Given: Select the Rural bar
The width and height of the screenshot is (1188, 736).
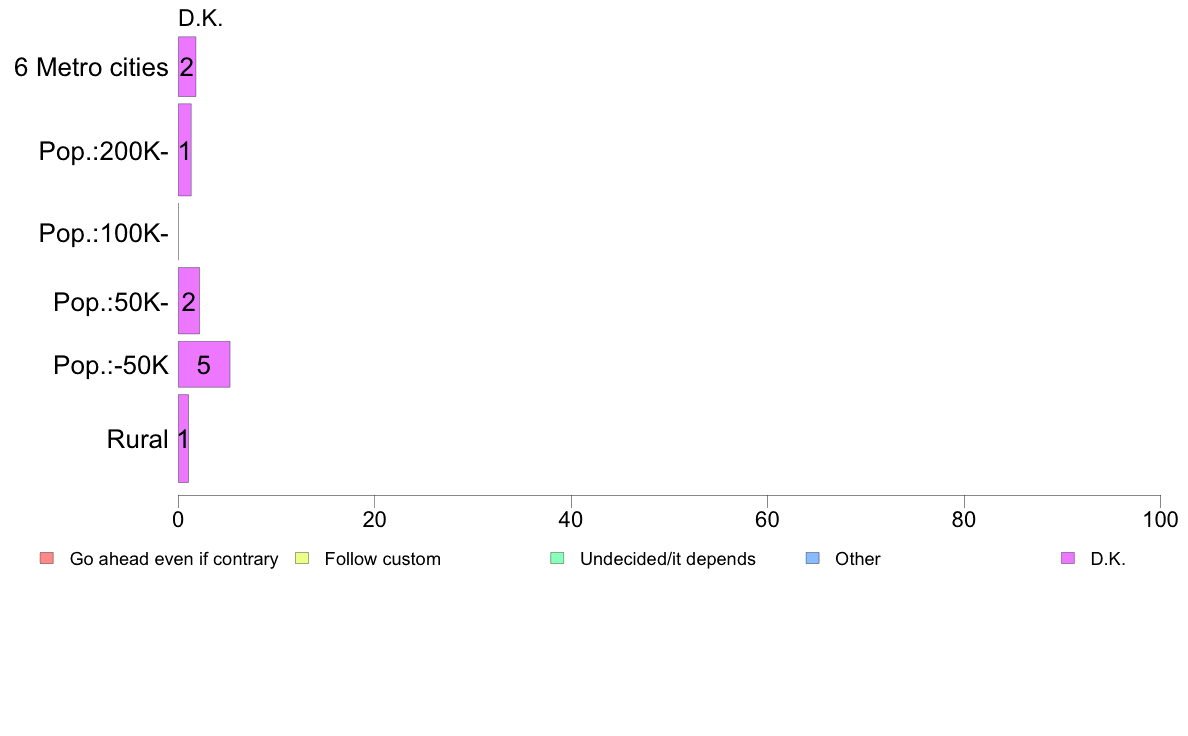Looking at the screenshot, I should click(x=183, y=438).
